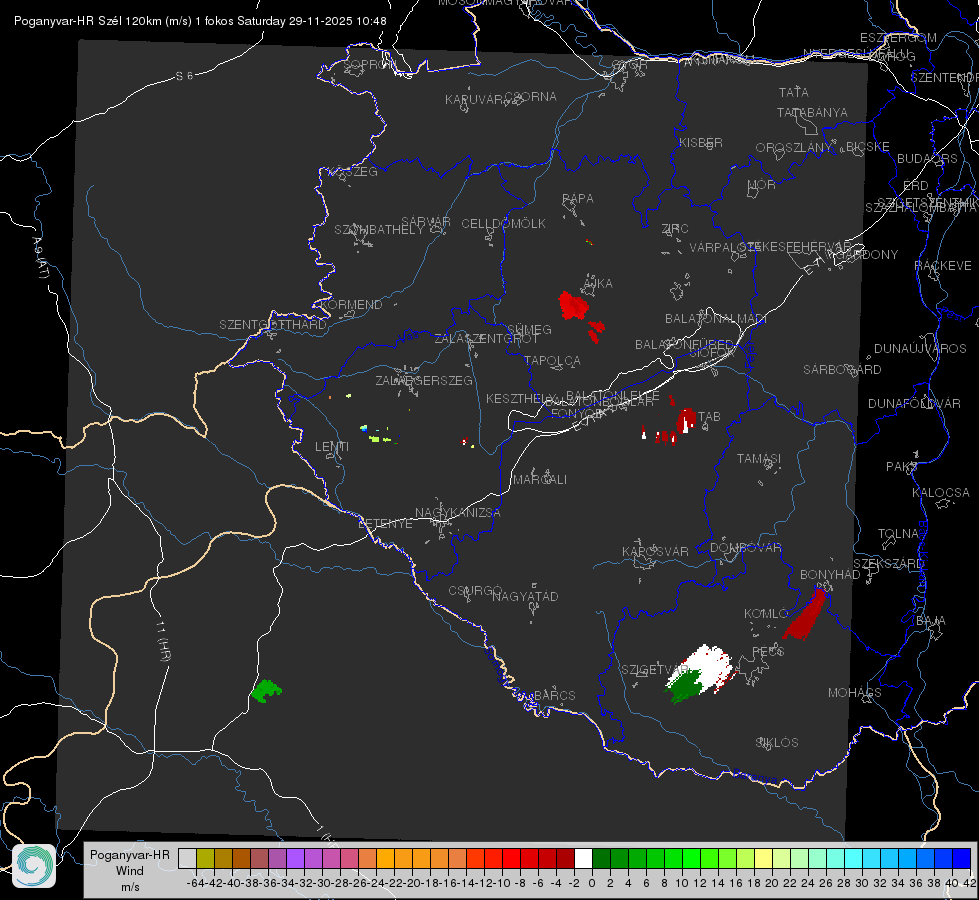Click the LETENYE label
This screenshot has height=900, width=979.
tap(385, 524)
